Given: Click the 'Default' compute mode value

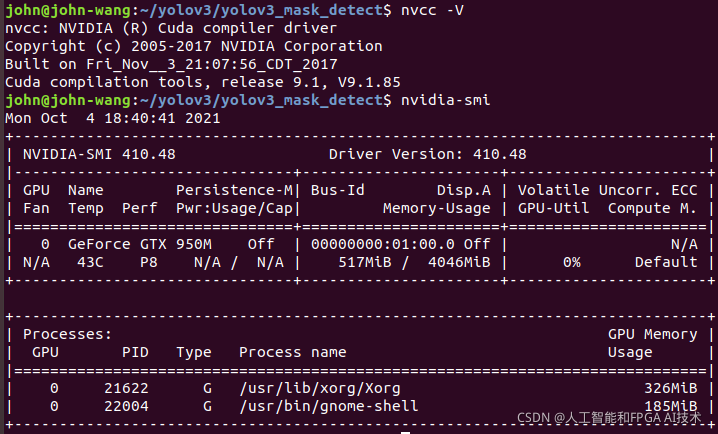Looking at the screenshot, I should [x=666, y=262].
